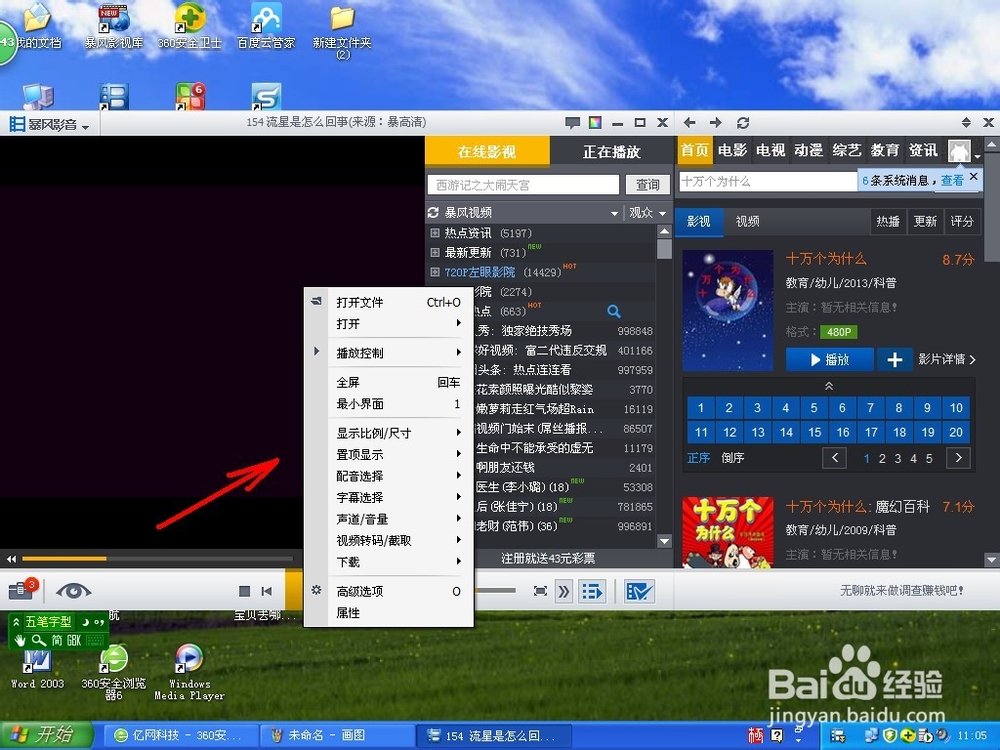Go to next episode page arrow
Image resolution: width=1000 pixels, height=750 pixels.
(958, 457)
